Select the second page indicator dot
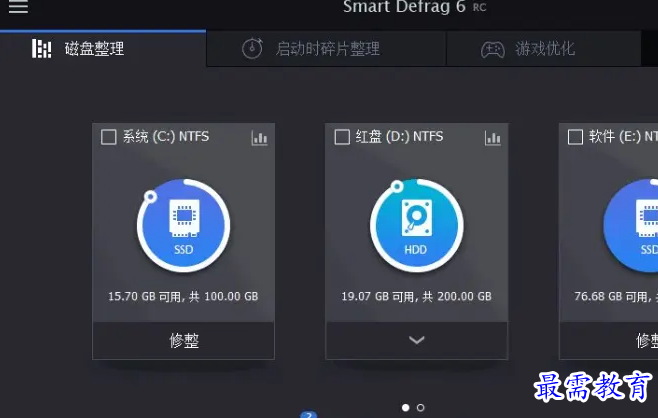 420,408
